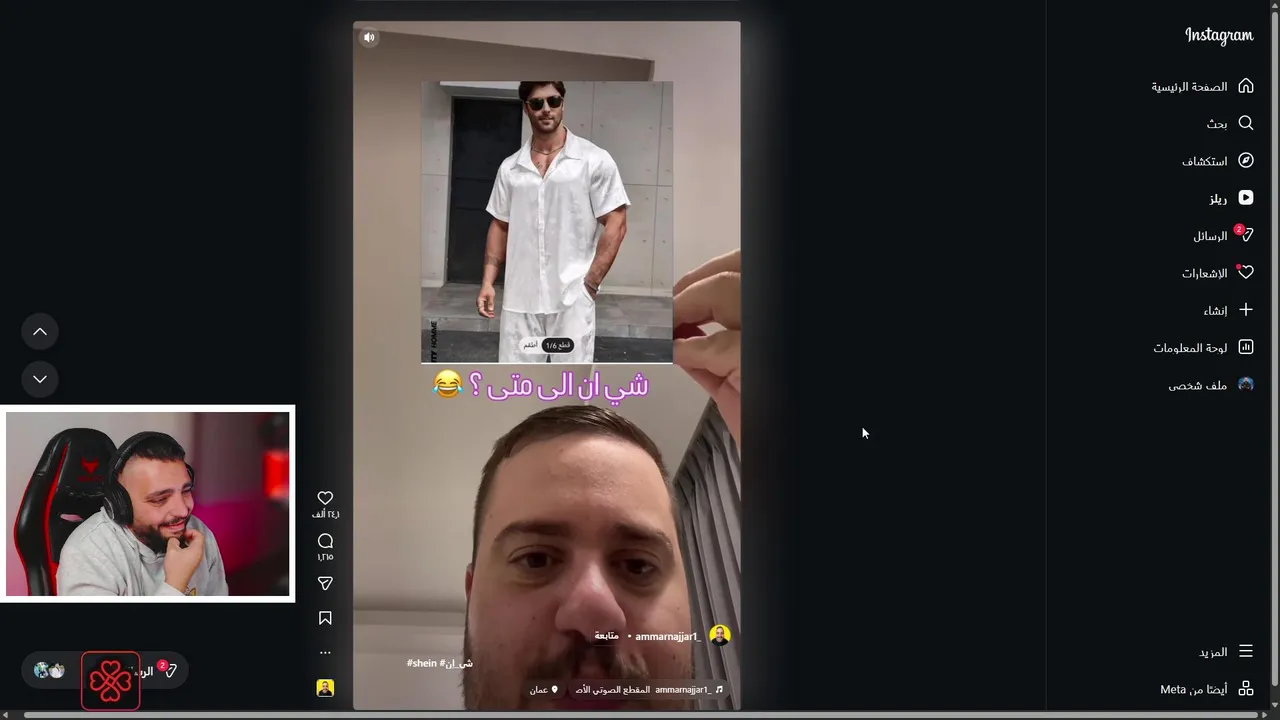
Task: Open the floating messages pill with badge
Action: (105, 671)
